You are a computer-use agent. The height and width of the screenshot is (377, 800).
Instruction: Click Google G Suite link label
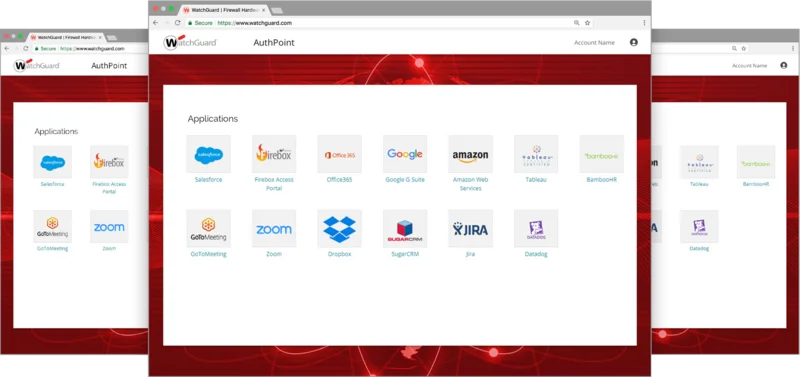click(x=405, y=180)
